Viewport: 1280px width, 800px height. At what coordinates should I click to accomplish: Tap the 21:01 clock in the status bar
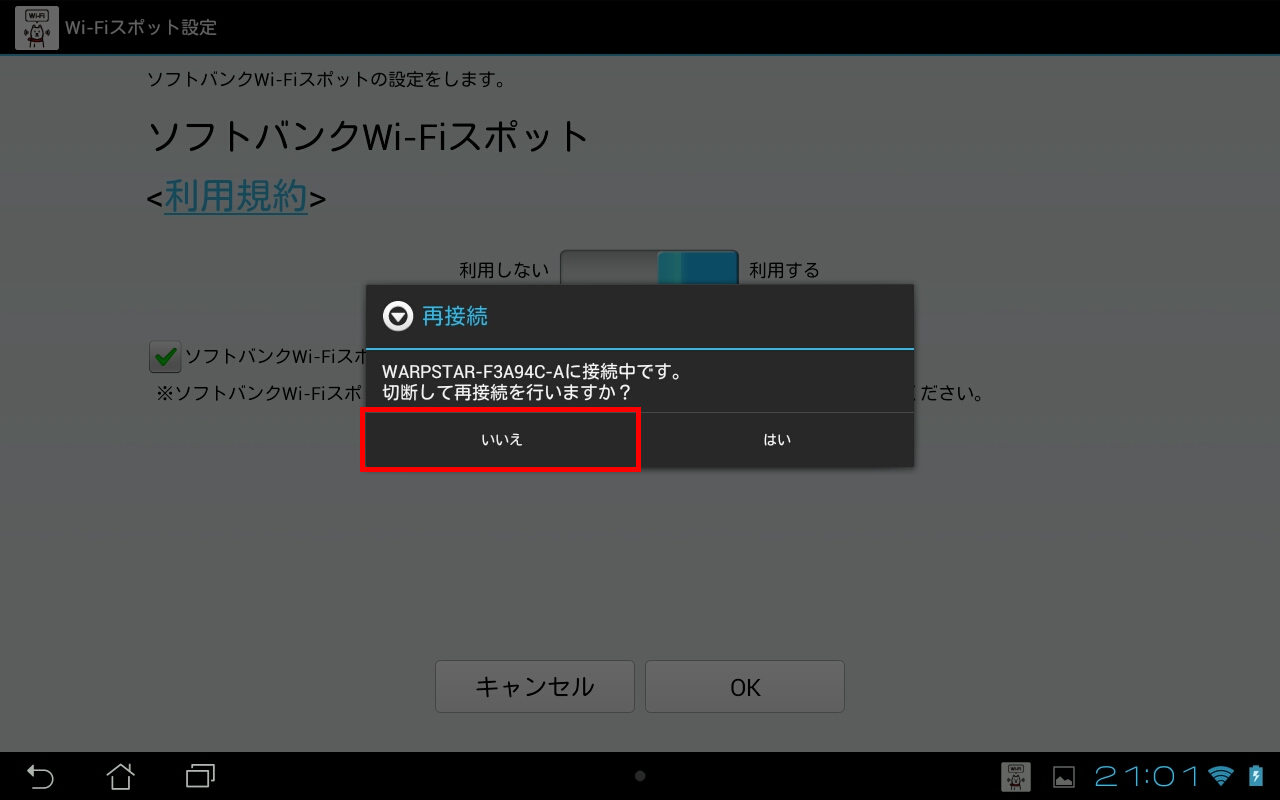click(1148, 776)
